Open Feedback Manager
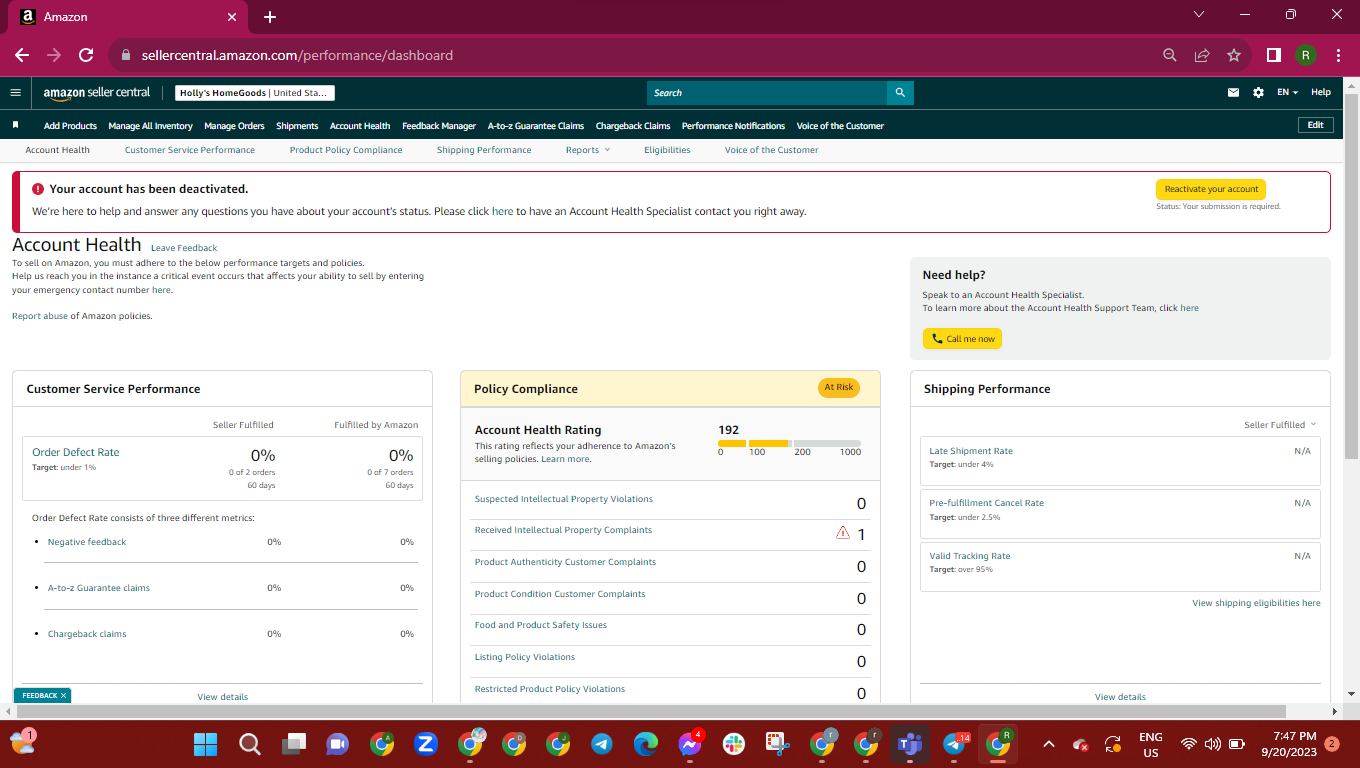This screenshot has width=1360, height=768. (x=439, y=126)
